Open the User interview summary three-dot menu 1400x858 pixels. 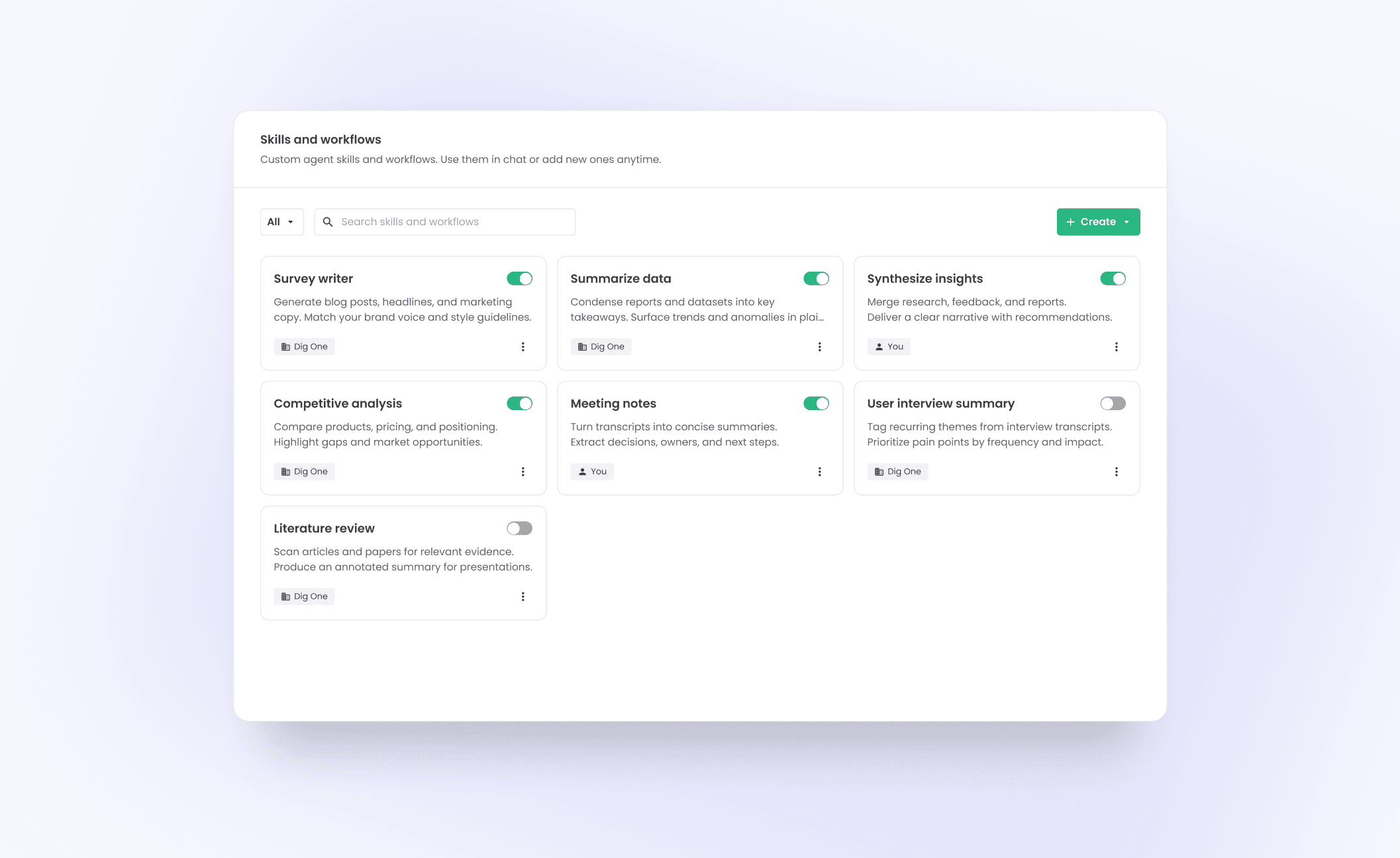1116,472
